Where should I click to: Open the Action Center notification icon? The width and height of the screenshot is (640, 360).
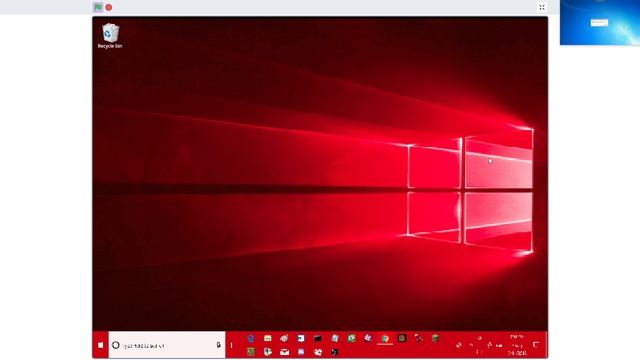click(x=536, y=345)
